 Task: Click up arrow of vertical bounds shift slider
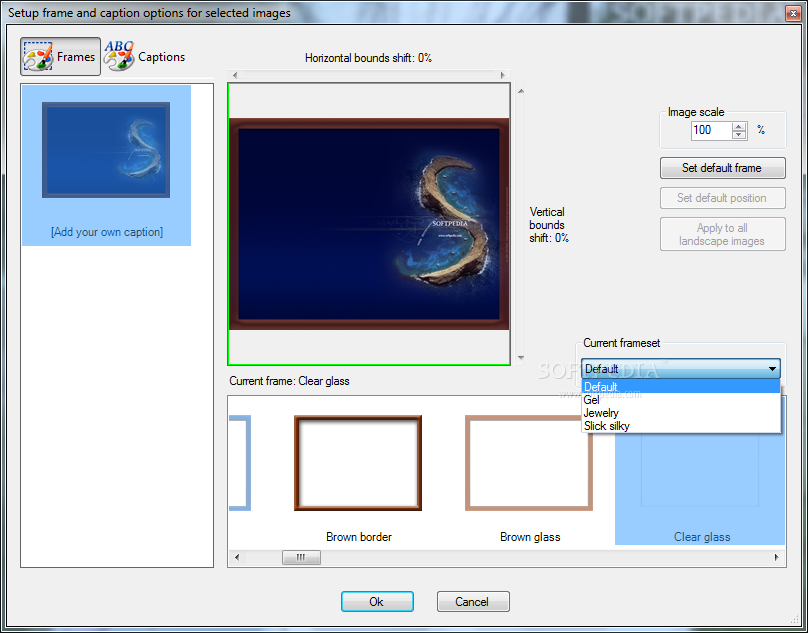tap(521, 91)
